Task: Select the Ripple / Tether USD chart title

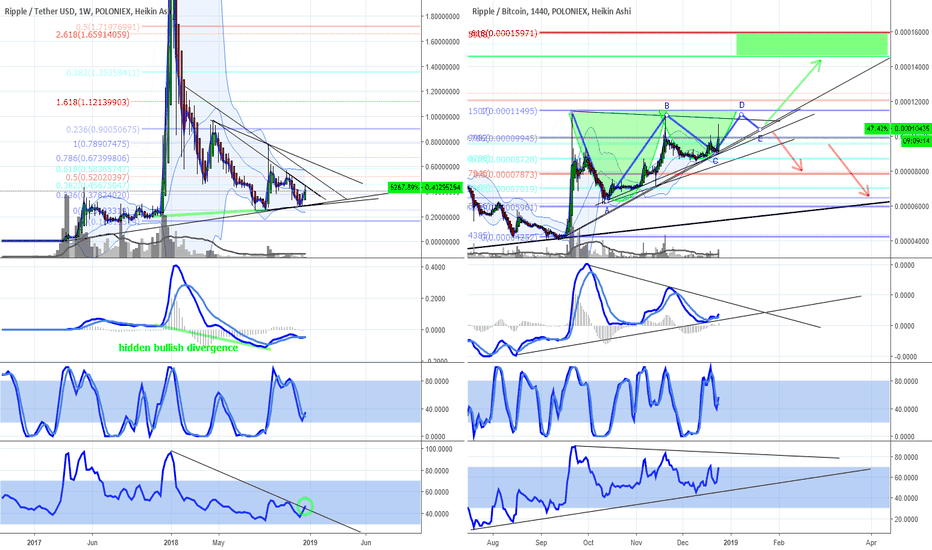Action: click(87, 11)
